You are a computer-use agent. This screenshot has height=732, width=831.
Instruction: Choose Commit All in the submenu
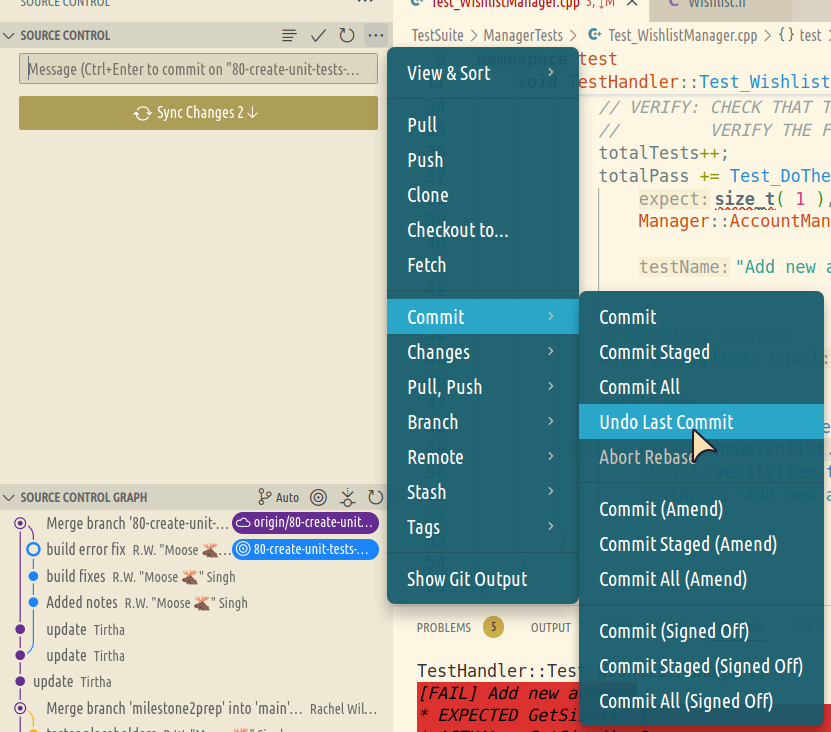[x=701, y=387]
